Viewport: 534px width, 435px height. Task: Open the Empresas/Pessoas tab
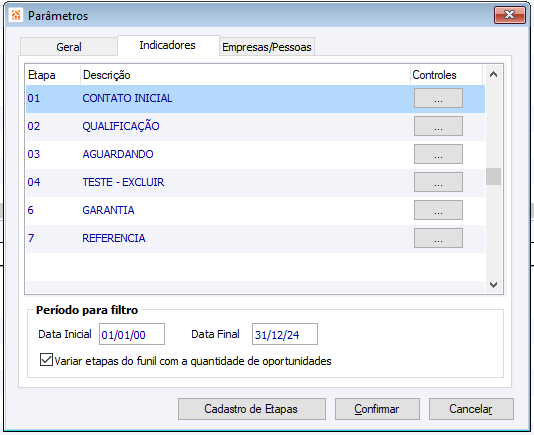(x=267, y=47)
